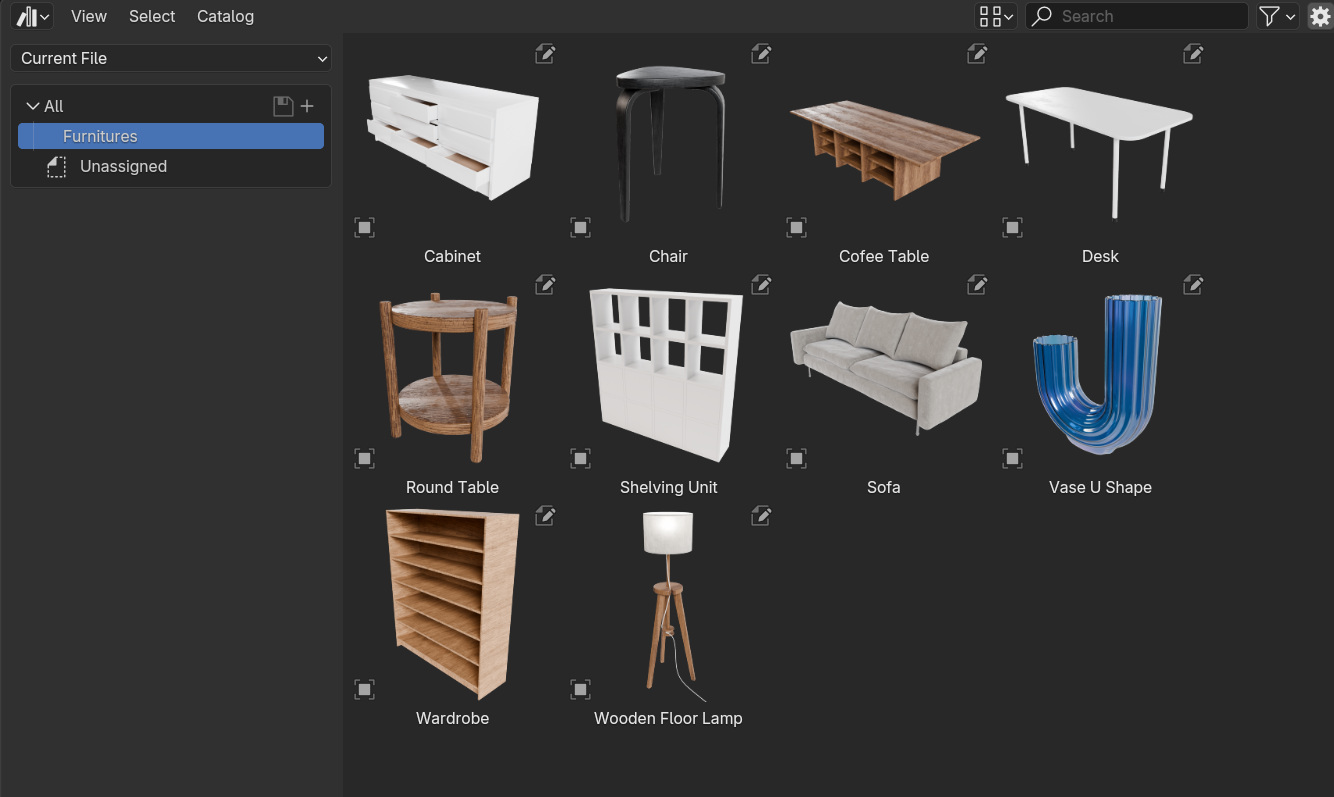Image resolution: width=1334 pixels, height=797 pixels.
Task: Open the filter funnel dropdown
Action: (1277, 16)
